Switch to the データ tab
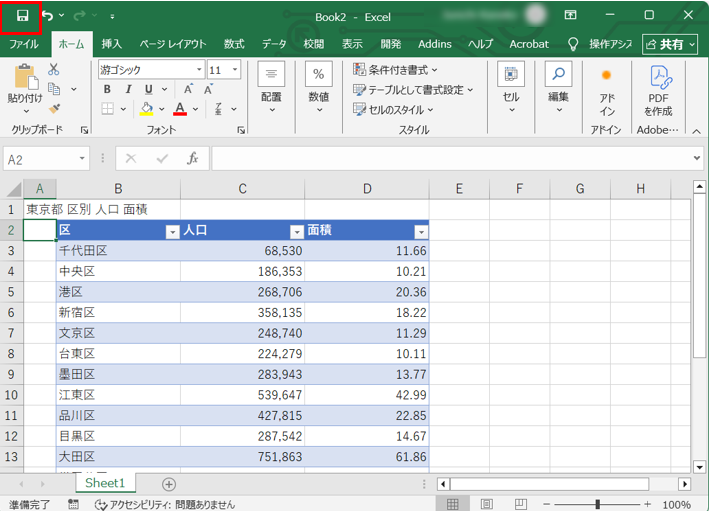The image size is (713, 511). coord(274,44)
